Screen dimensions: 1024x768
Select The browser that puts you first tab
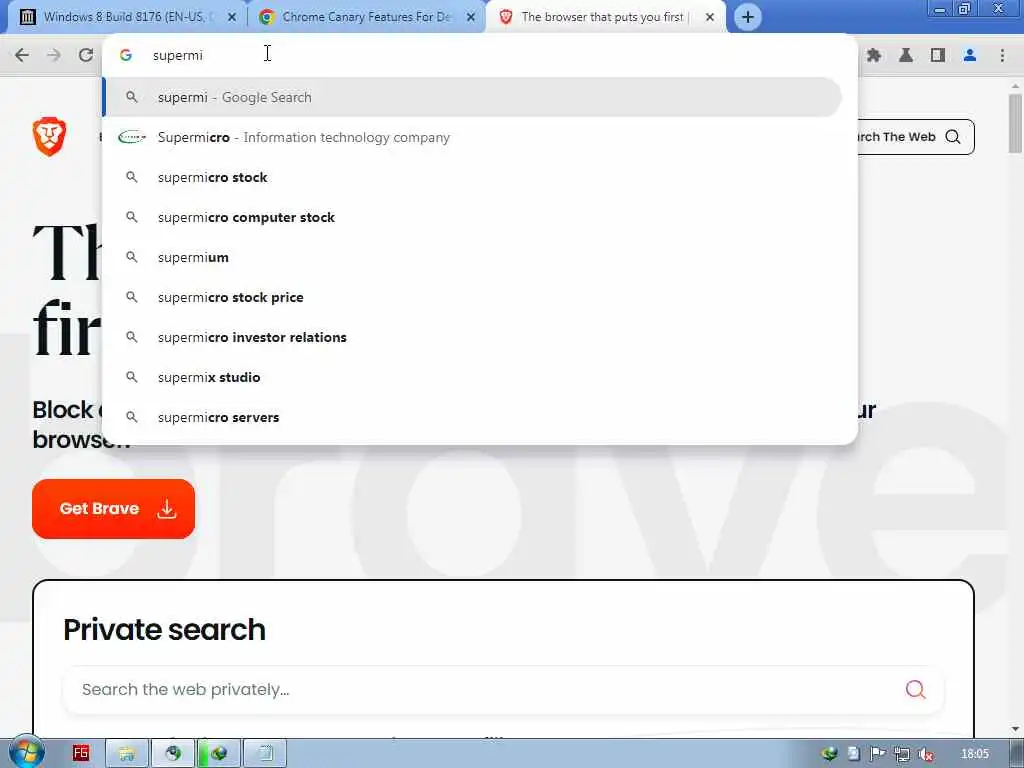(x=602, y=17)
